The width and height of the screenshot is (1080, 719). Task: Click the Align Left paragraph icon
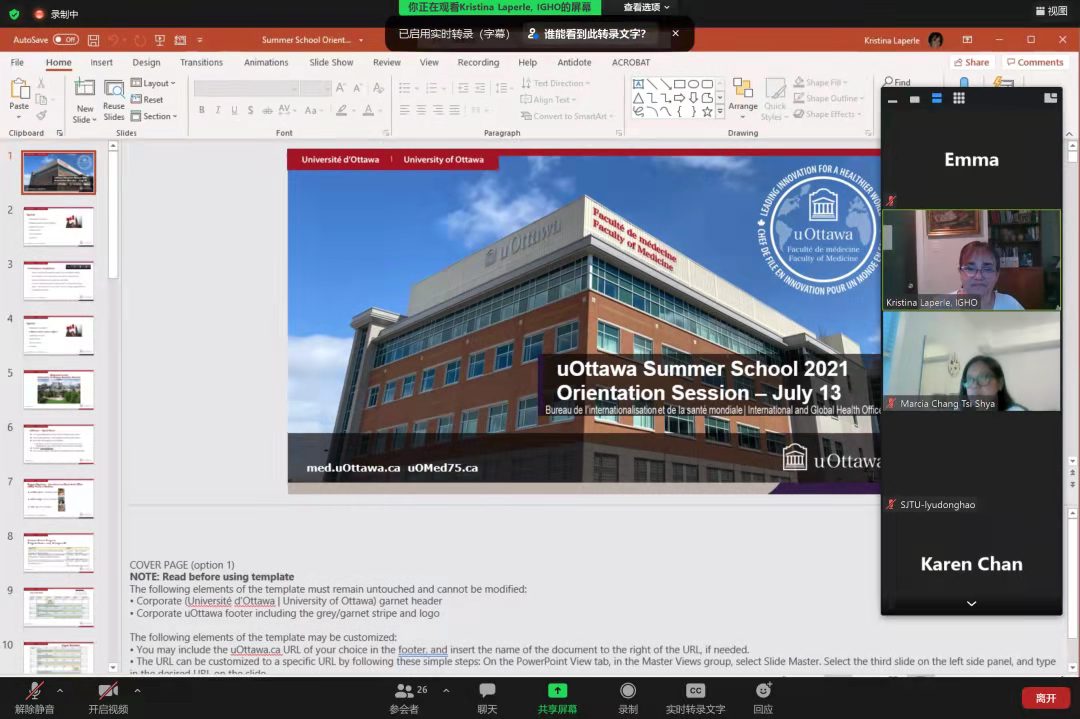[x=404, y=110]
